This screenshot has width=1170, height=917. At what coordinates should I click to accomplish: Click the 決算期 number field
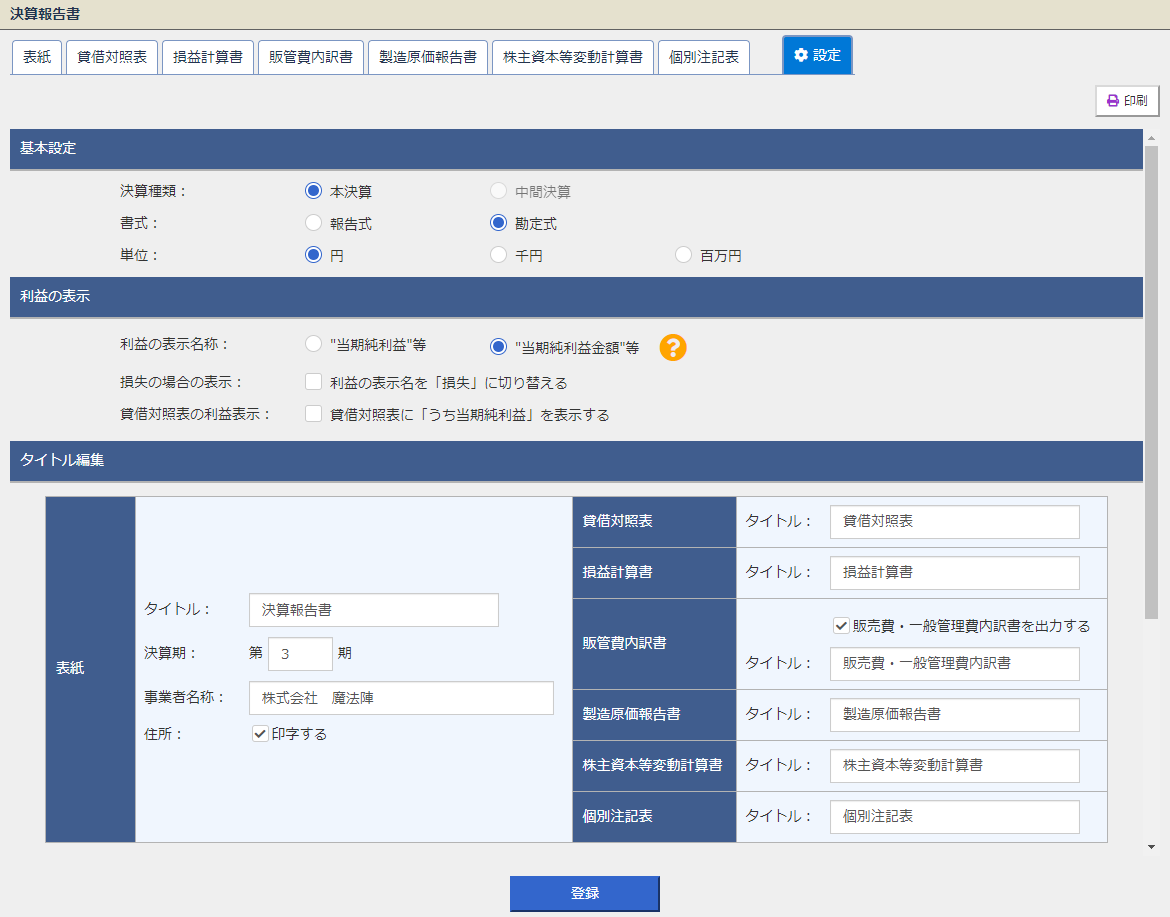click(300, 654)
